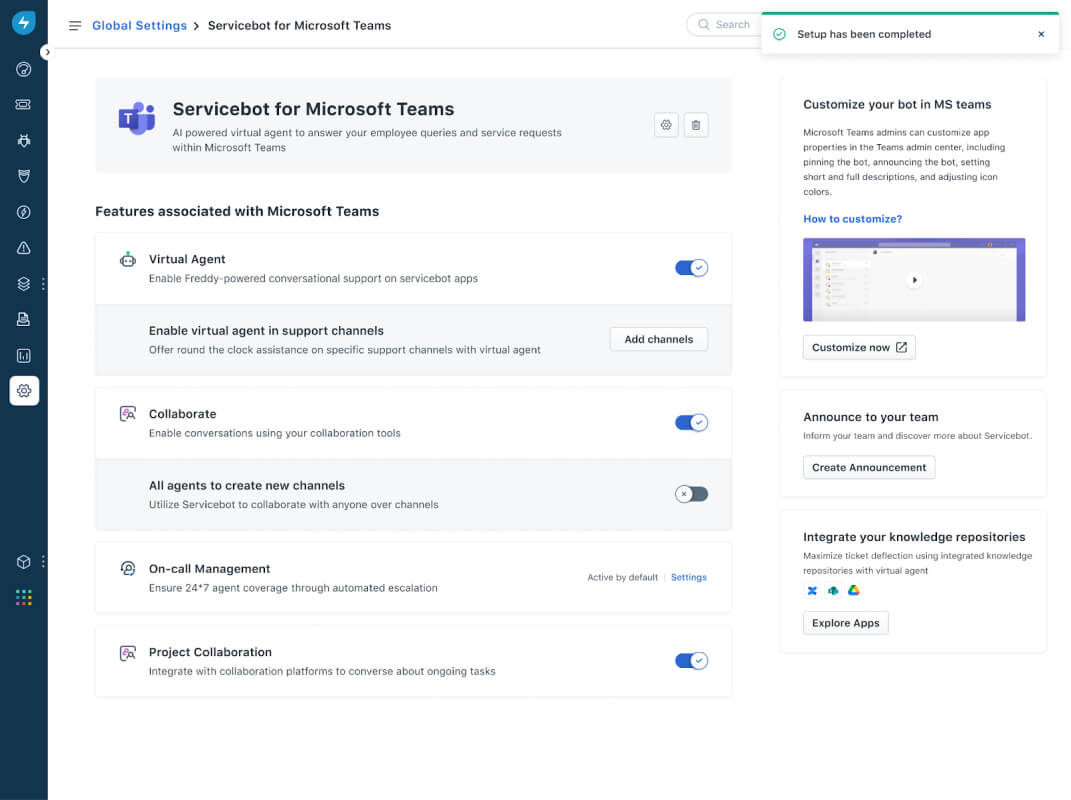Open the Problems bug icon in sidebar
This screenshot has height=800, width=1071.
[24, 141]
